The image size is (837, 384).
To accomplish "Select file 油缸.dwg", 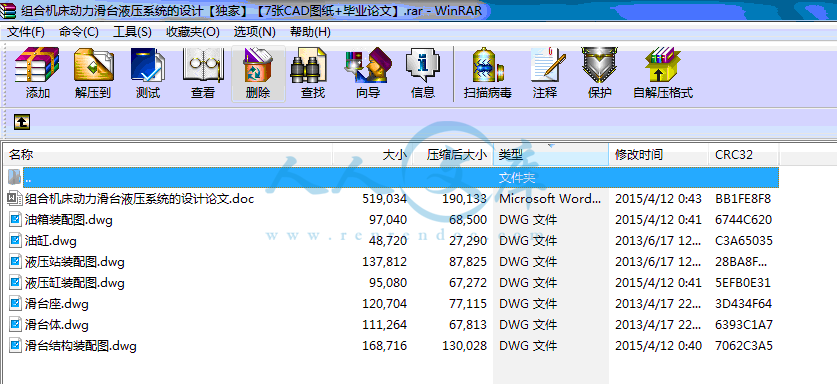I will pos(51,241).
